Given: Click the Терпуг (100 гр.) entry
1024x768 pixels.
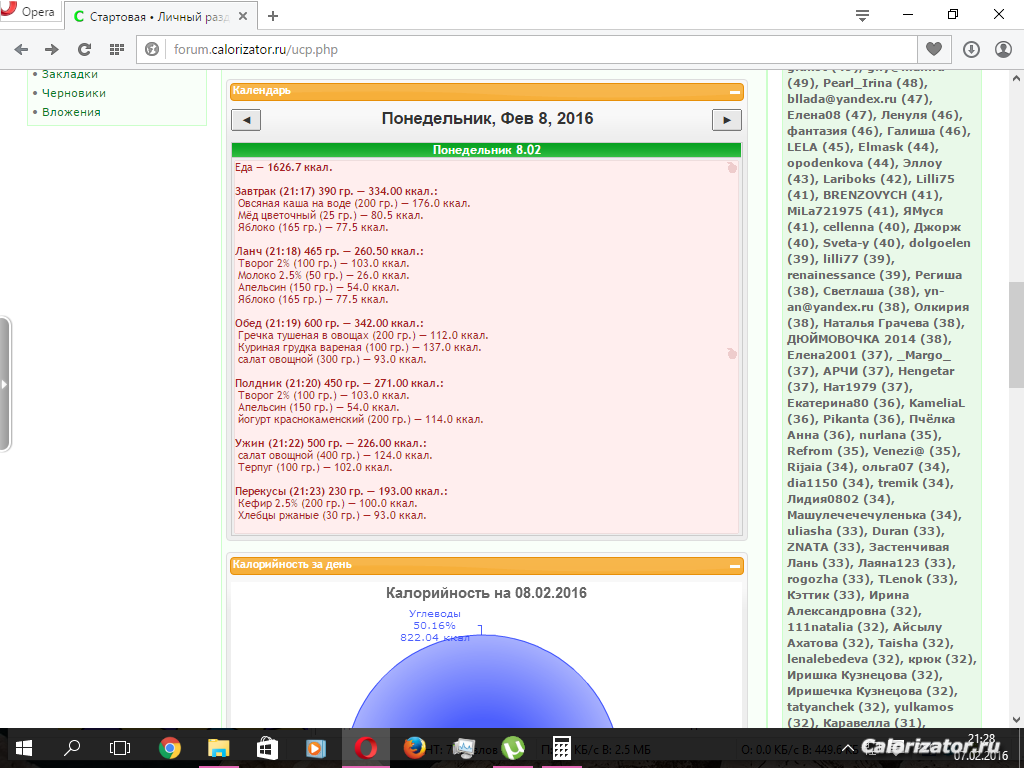Looking at the screenshot, I should 315,468.
